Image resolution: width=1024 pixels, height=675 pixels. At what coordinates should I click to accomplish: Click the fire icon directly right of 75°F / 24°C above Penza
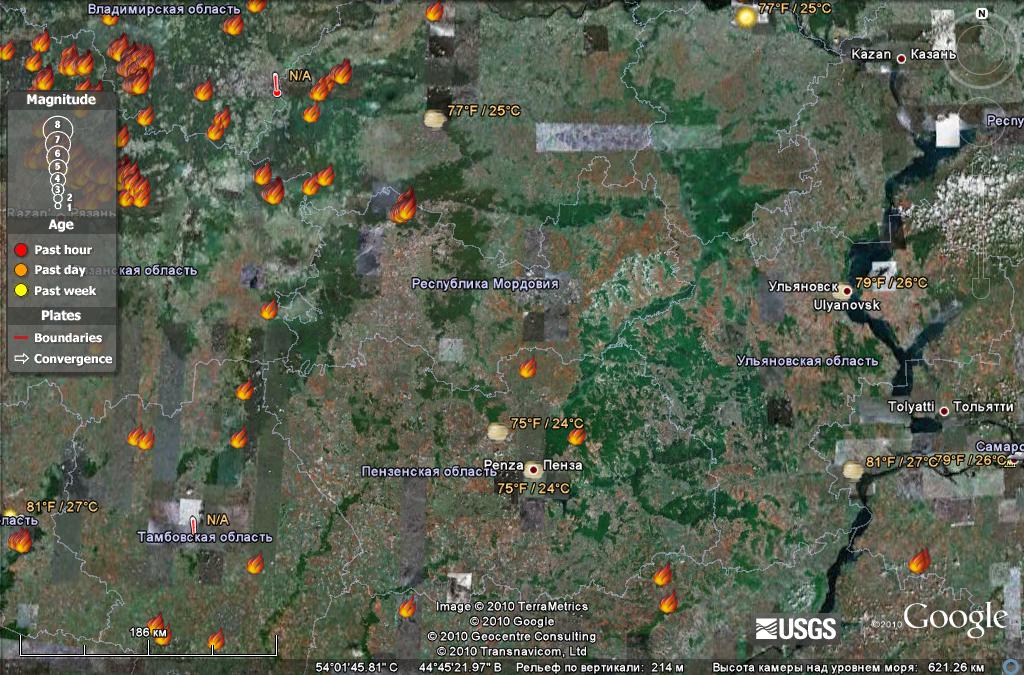coord(577,435)
